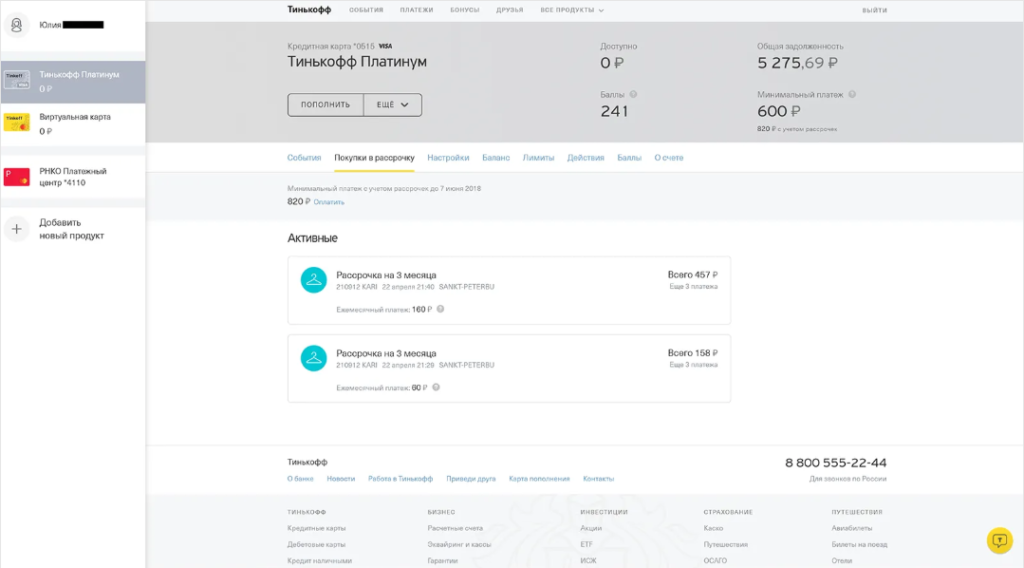Click the red RNKO payment center icon
The width and height of the screenshot is (1024, 568).
[x=17, y=177]
